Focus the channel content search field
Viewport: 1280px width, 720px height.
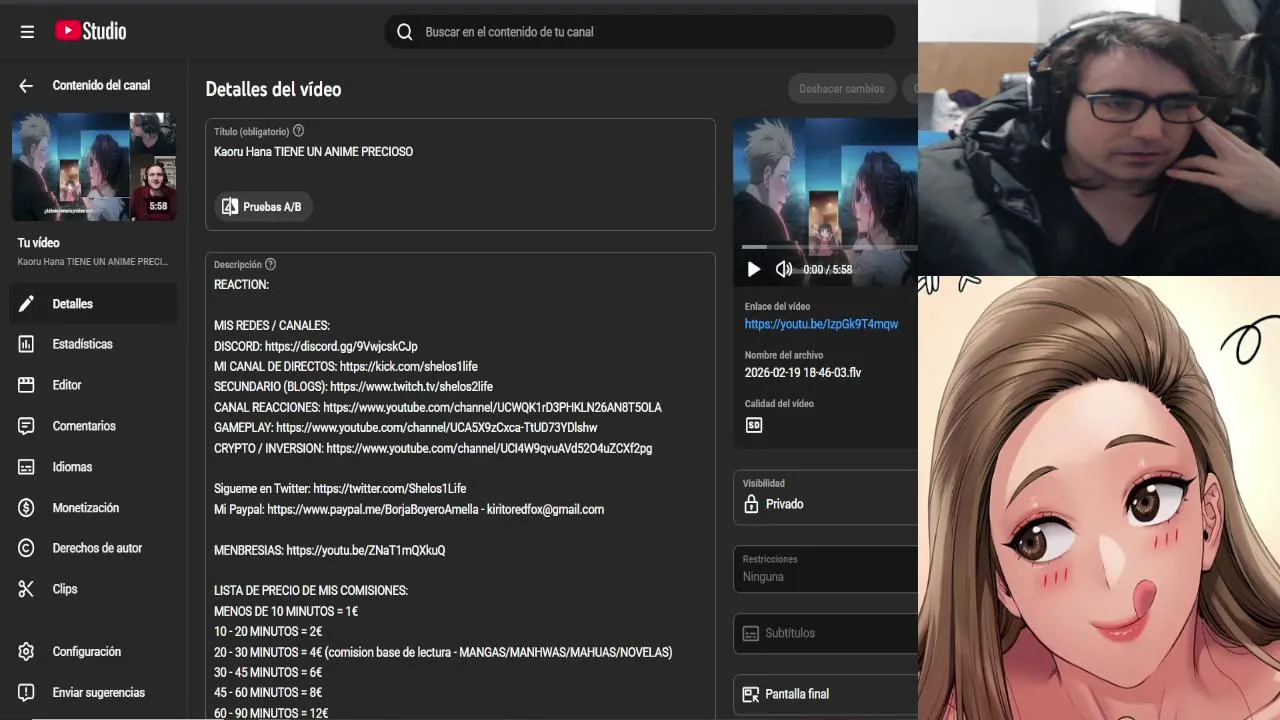[640, 32]
